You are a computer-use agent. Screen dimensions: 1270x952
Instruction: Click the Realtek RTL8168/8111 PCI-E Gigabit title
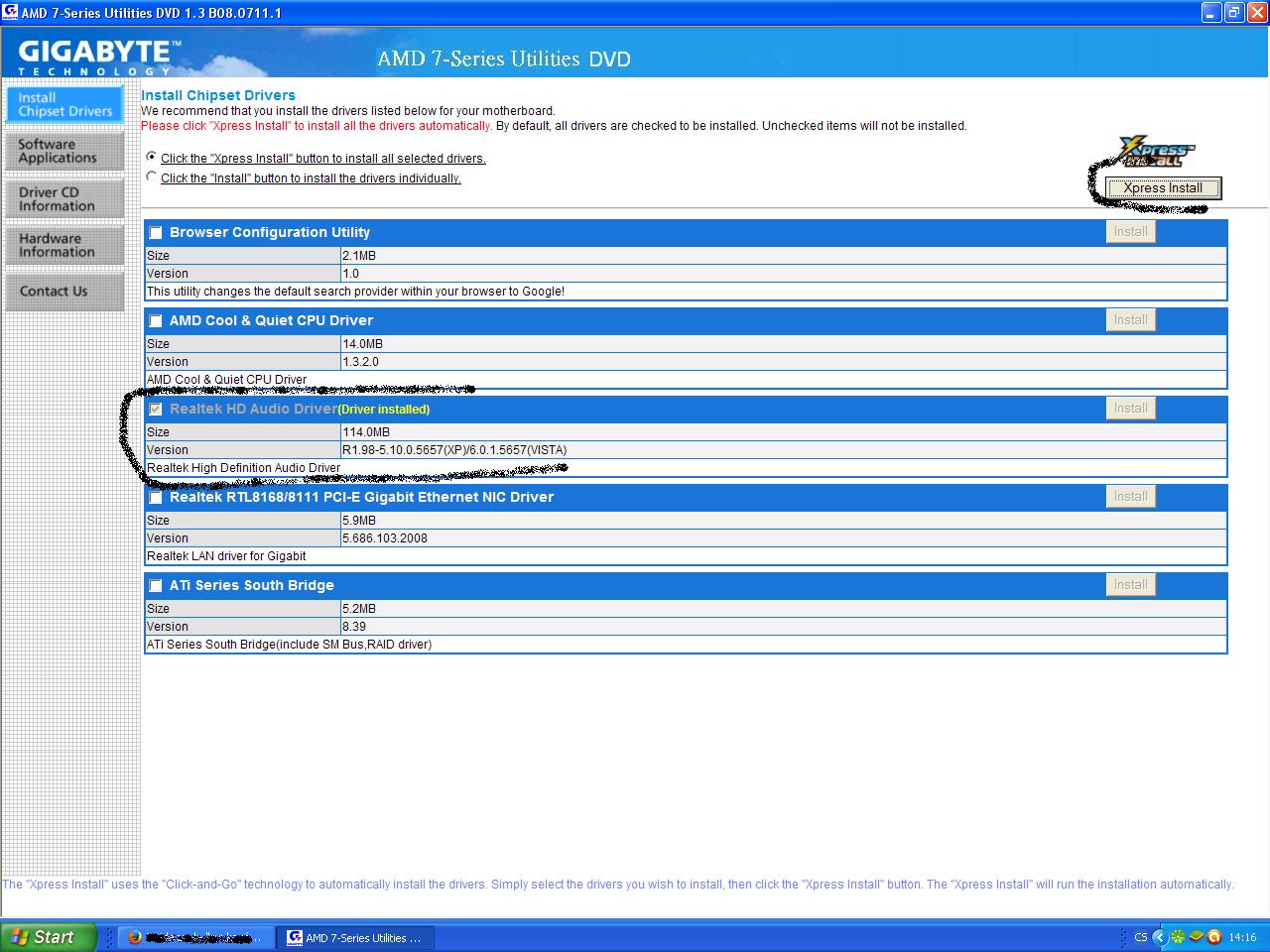click(x=361, y=497)
